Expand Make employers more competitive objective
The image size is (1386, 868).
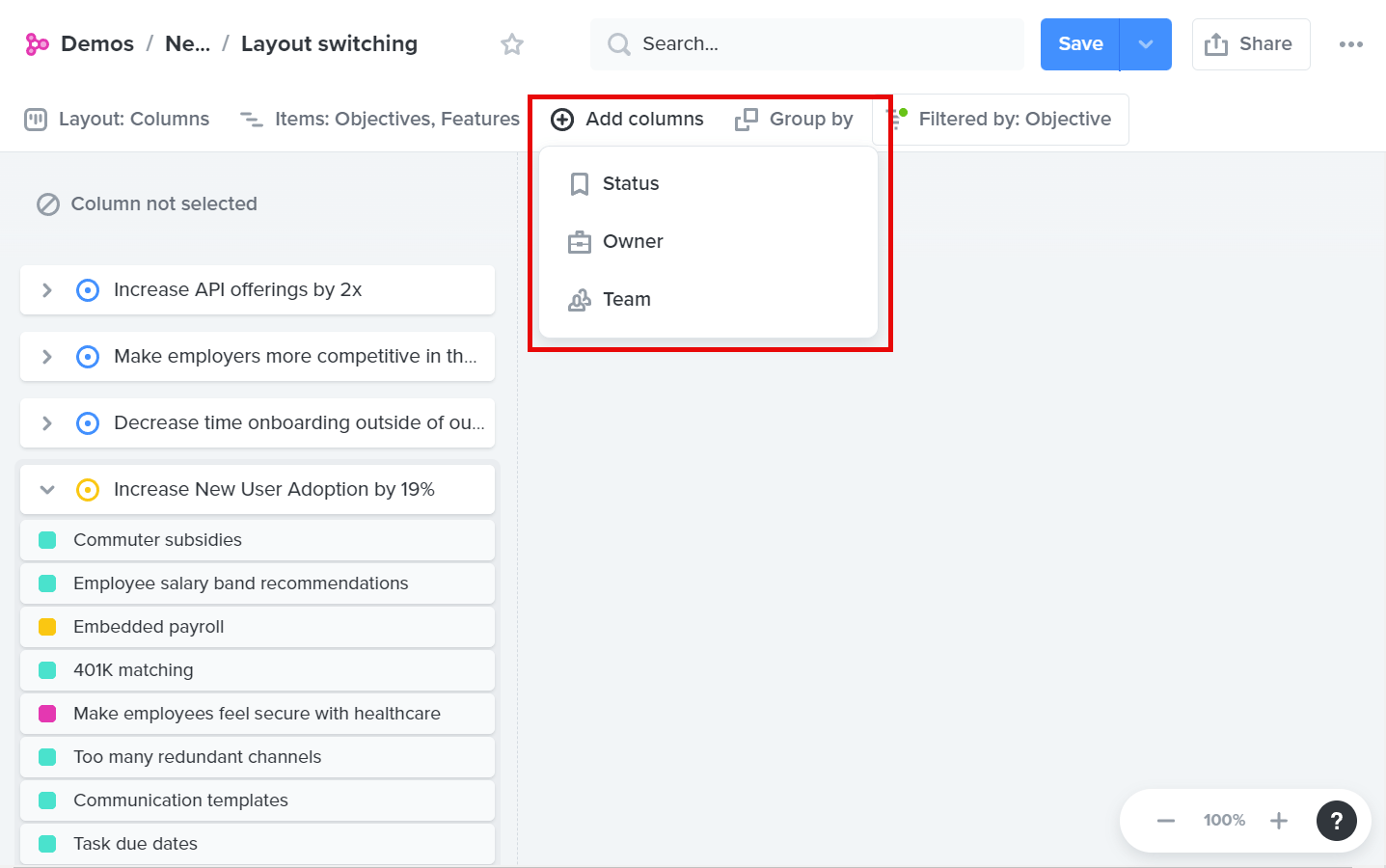click(46, 357)
